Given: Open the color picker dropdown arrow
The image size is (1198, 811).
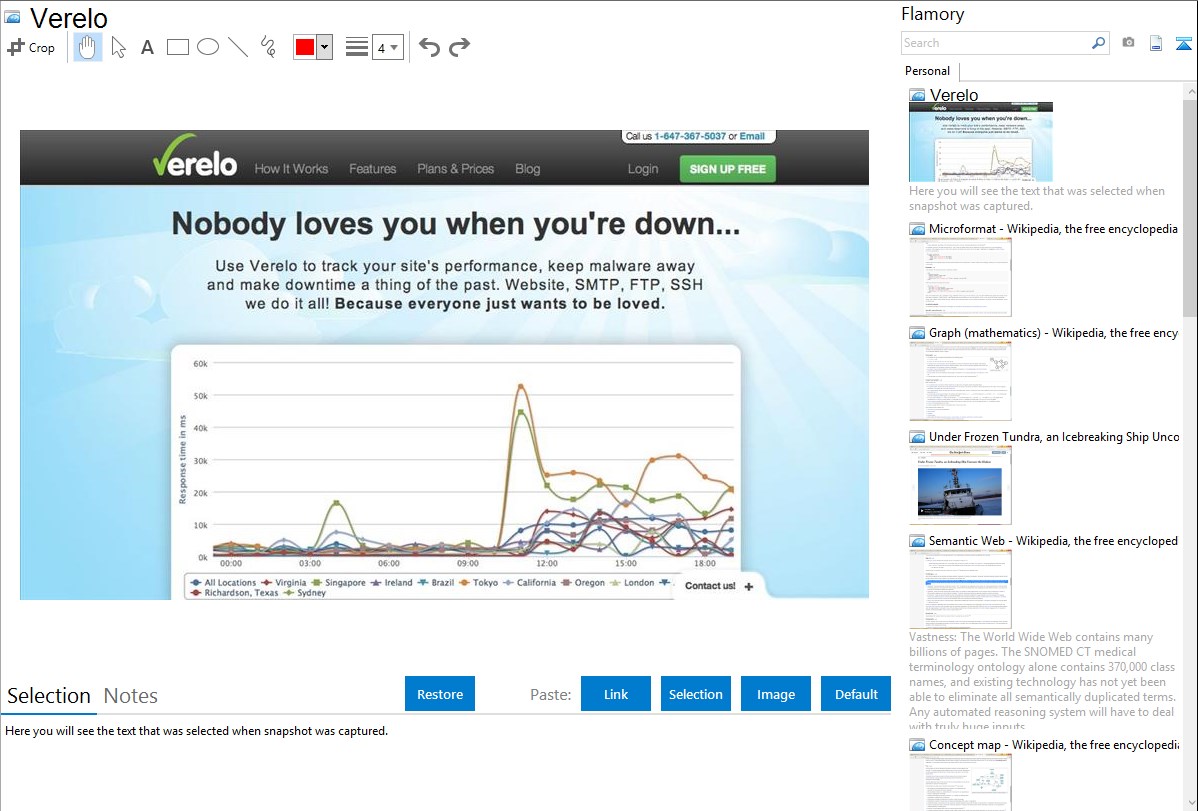Looking at the screenshot, I should (x=325, y=47).
